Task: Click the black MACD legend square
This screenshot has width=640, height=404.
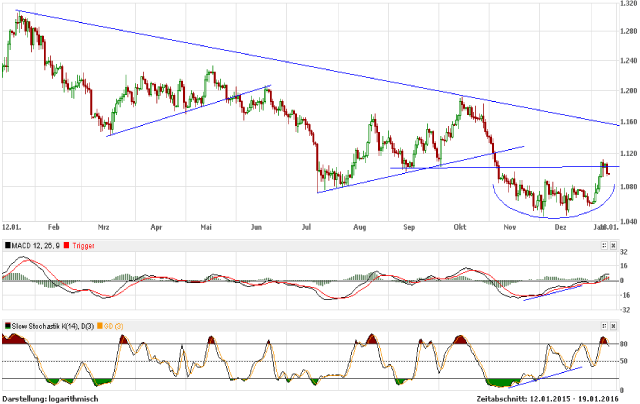Action: [8, 245]
